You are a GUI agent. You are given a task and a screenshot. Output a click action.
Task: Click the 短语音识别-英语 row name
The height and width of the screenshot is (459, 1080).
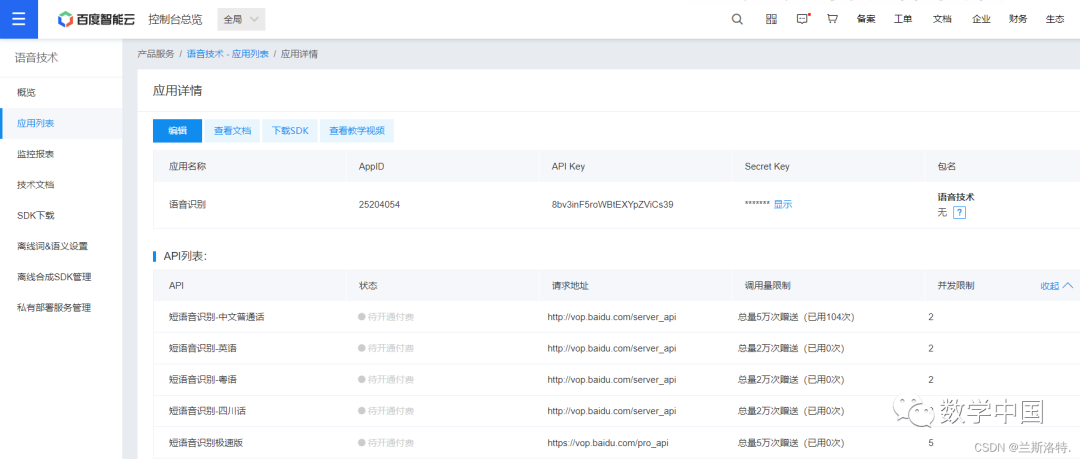[x=202, y=349]
